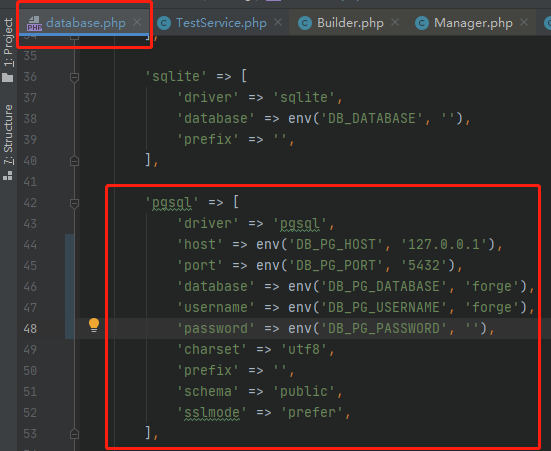The height and width of the screenshot is (451, 551).
Task: Place cursor on 'DB_PG_PASSWORD' string
Action: [x=383, y=329]
